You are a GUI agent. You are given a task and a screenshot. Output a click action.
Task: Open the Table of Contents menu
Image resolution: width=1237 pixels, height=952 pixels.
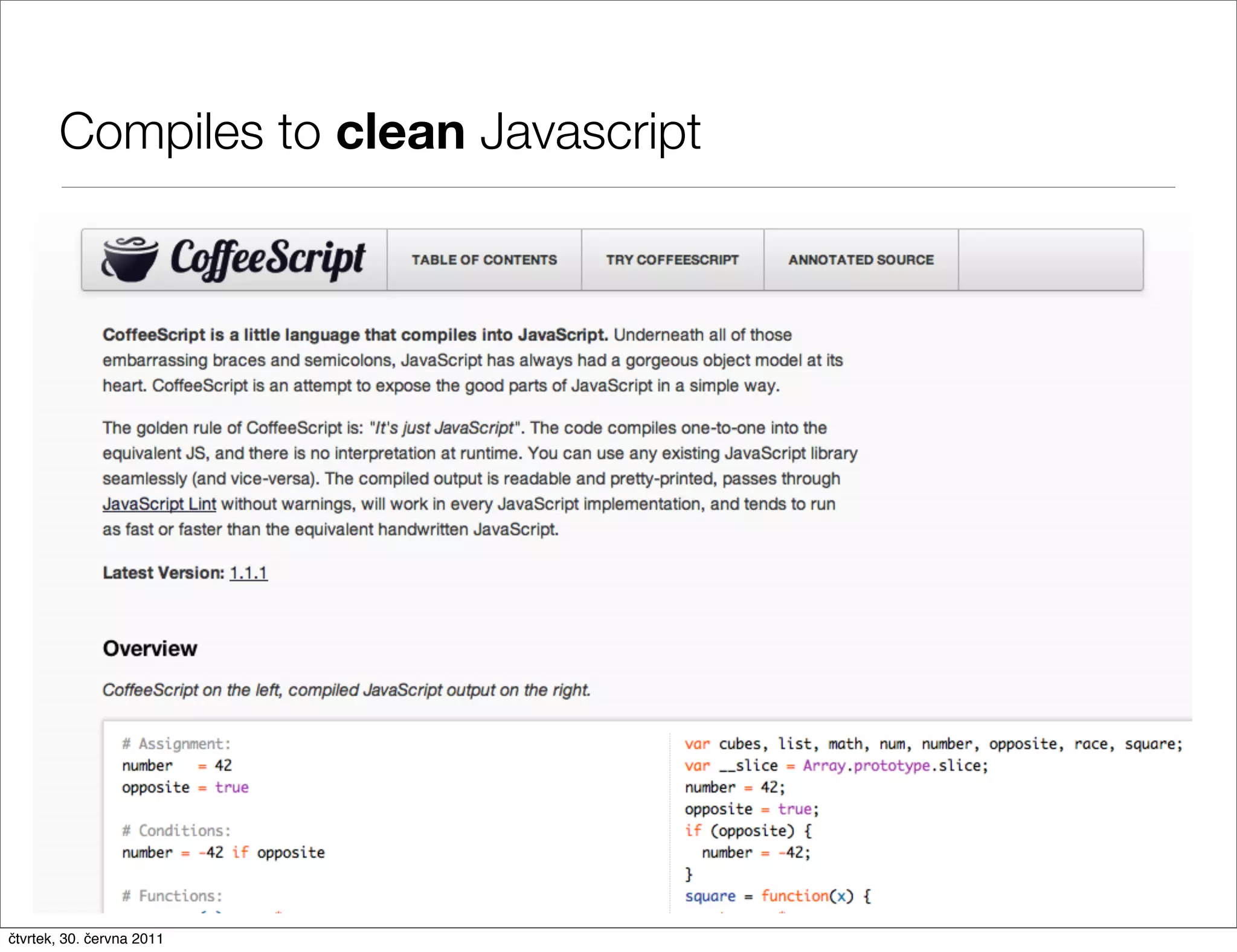(484, 260)
